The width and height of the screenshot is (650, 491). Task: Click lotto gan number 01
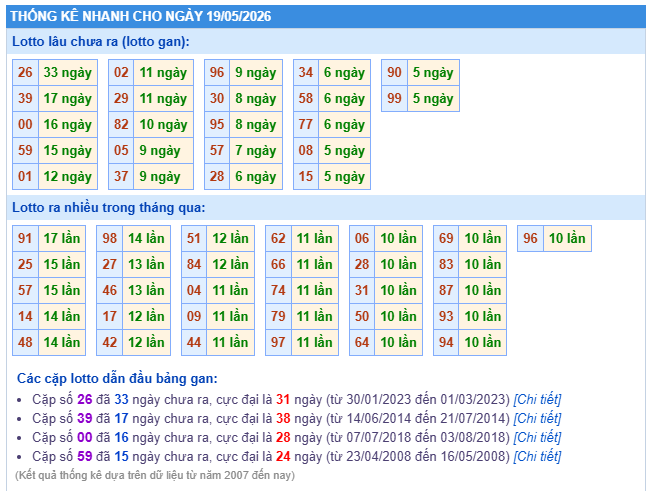click(25, 177)
